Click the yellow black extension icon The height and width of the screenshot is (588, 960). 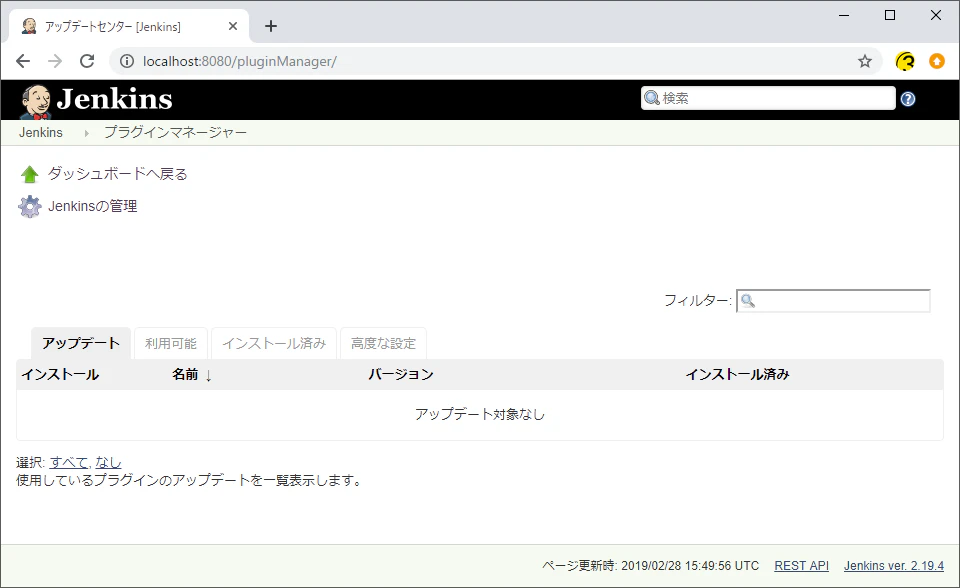pyautogui.click(x=905, y=61)
